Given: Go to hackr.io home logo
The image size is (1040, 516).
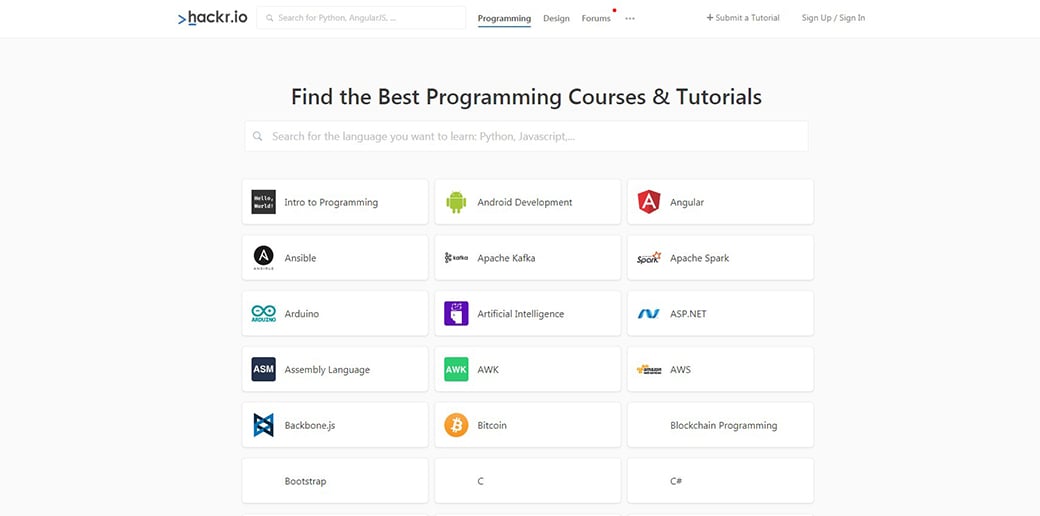Looking at the screenshot, I should pos(212,18).
